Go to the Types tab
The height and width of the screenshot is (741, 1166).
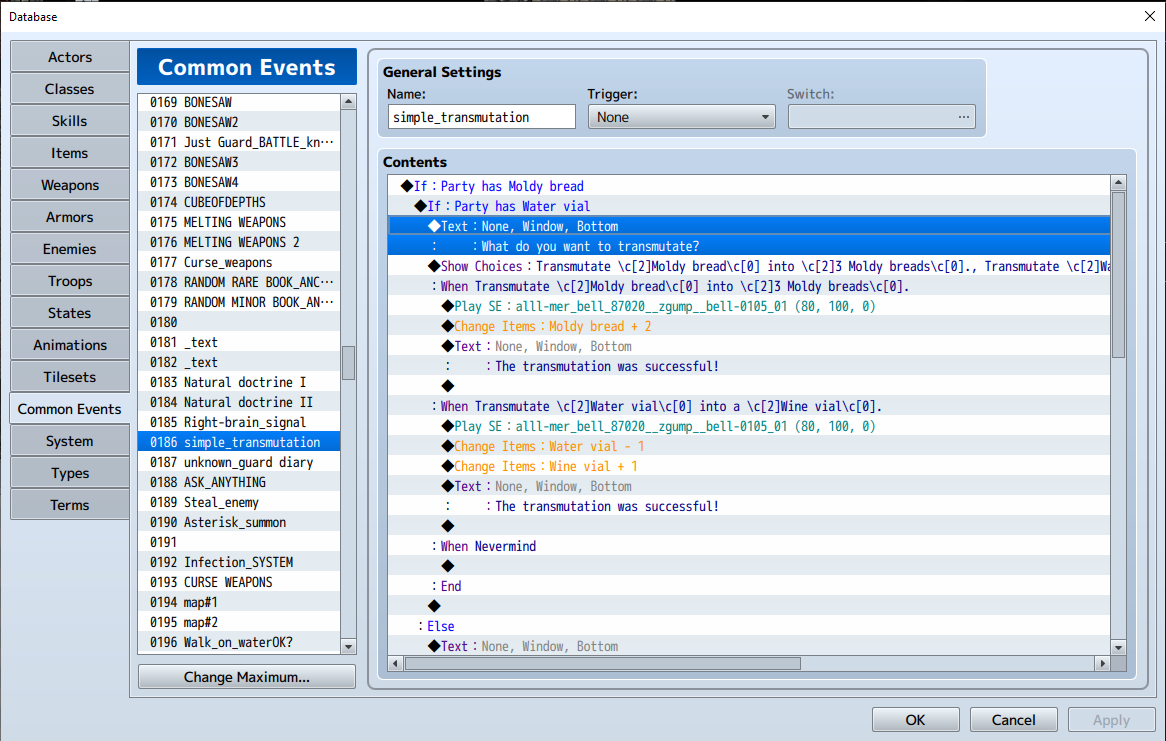pyautogui.click(x=70, y=472)
